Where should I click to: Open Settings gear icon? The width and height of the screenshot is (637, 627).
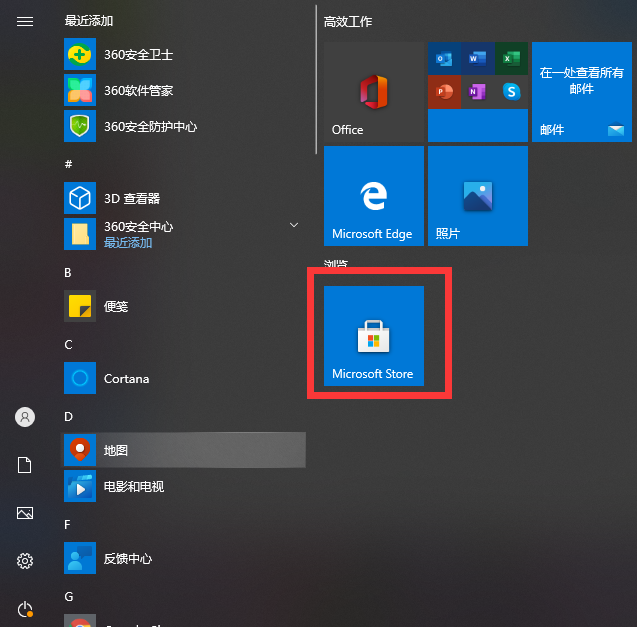click(25, 561)
